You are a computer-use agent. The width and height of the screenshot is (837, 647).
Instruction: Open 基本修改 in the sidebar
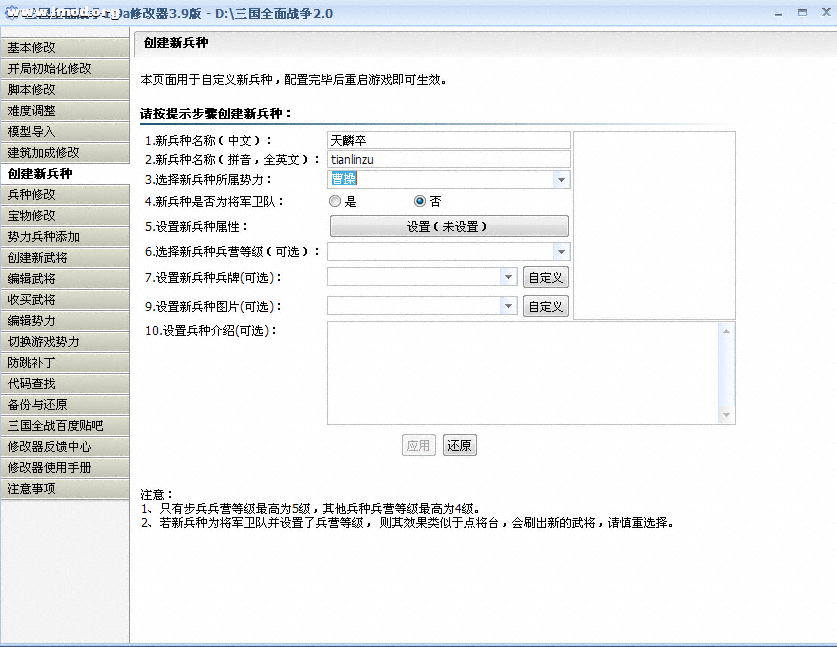[x=32, y=48]
